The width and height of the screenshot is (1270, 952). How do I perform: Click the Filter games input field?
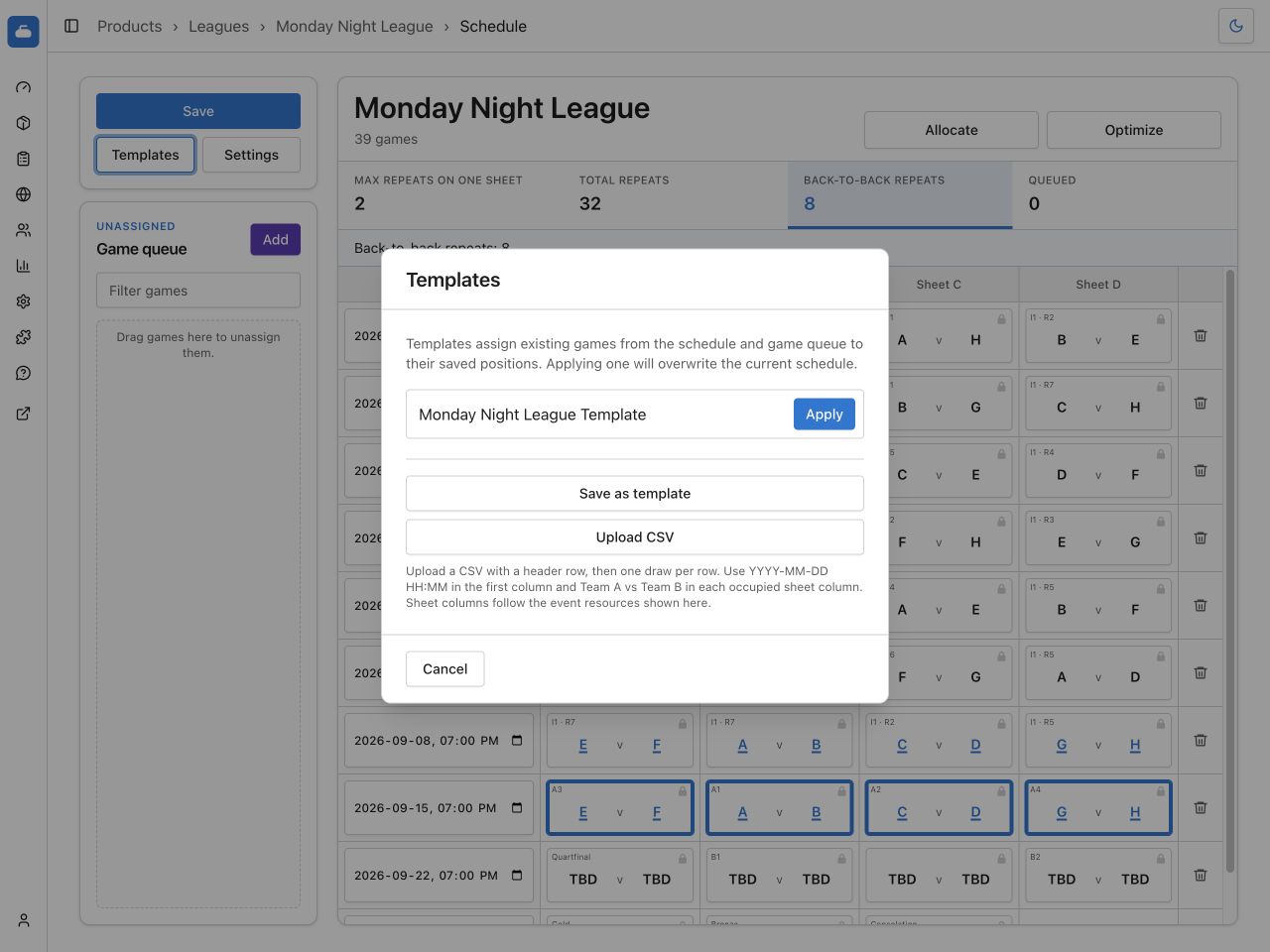click(198, 291)
